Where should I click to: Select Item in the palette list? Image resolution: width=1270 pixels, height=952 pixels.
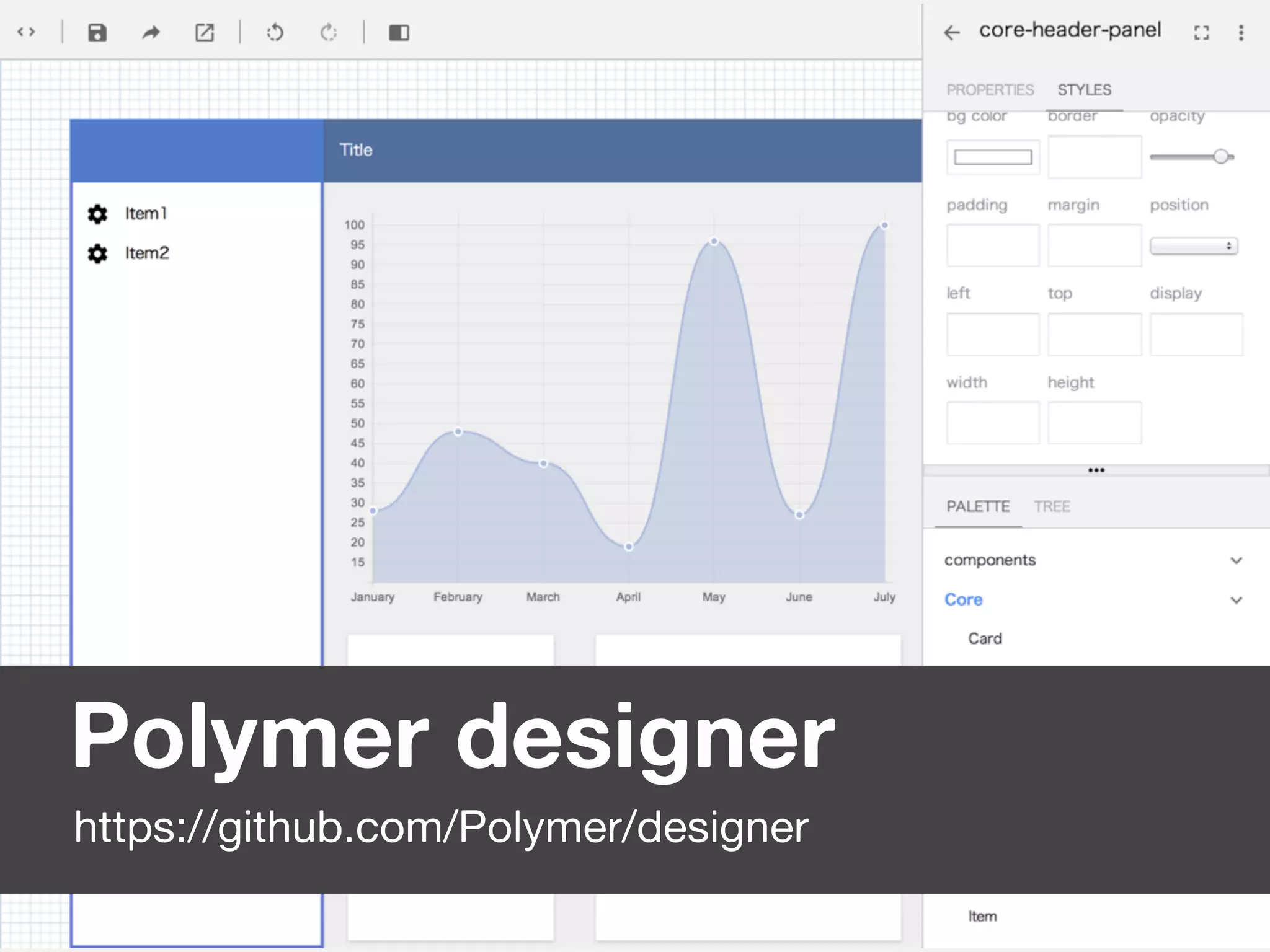[x=982, y=916]
